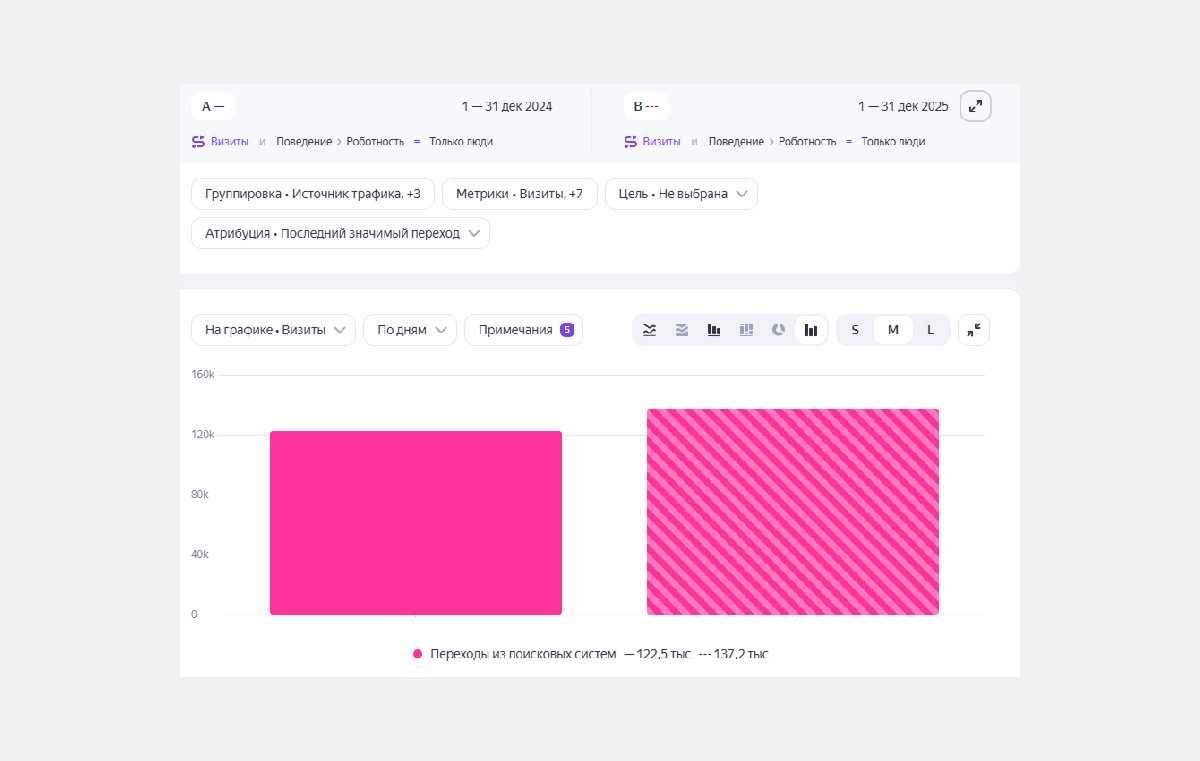This screenshot has height=761, width=1200.
Task: Switch chart to line graph view
Action: [x=650, y=330]
